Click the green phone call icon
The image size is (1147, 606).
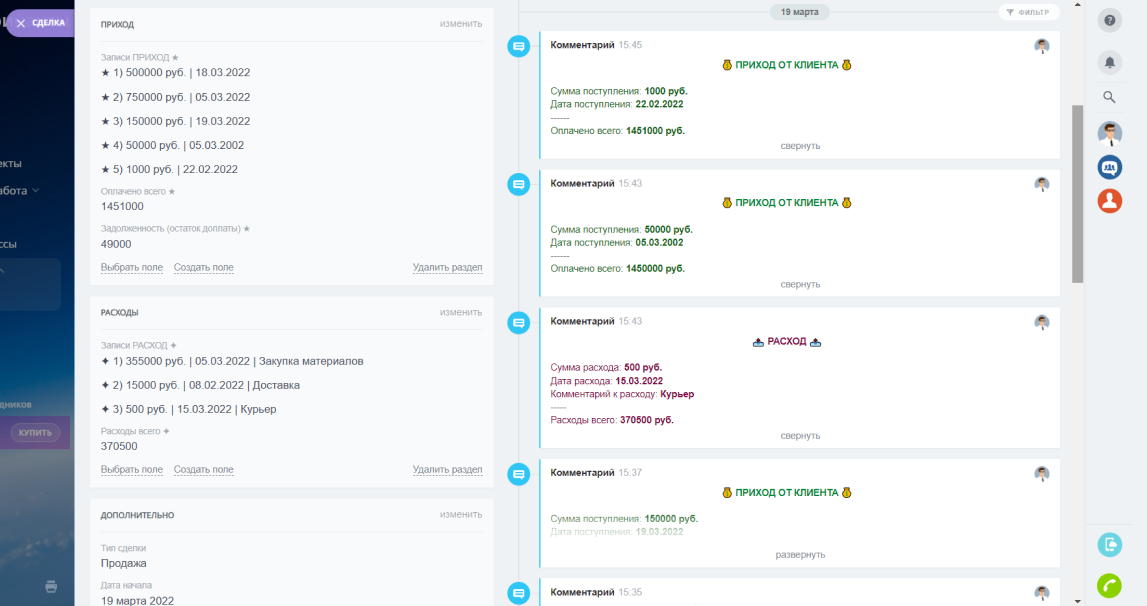tap(1109, 586)
